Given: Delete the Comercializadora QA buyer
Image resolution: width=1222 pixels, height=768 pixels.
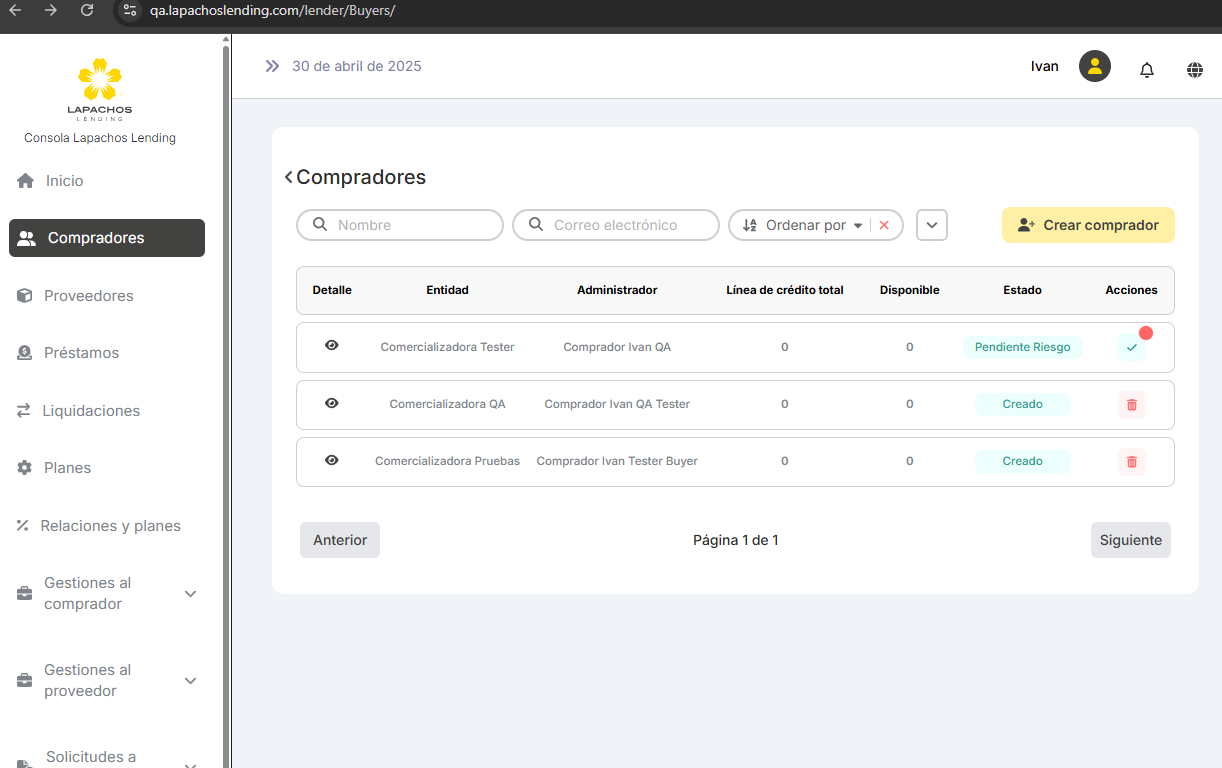Looking at the screenshot, I should click(1131, 405).
